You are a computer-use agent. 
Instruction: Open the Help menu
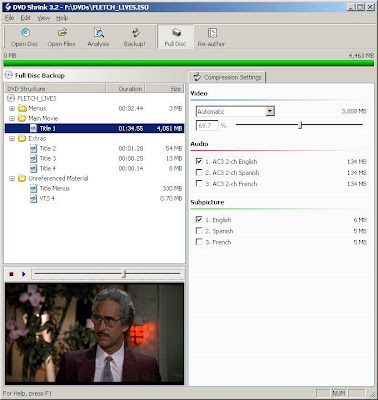click(x=62, y=18)
